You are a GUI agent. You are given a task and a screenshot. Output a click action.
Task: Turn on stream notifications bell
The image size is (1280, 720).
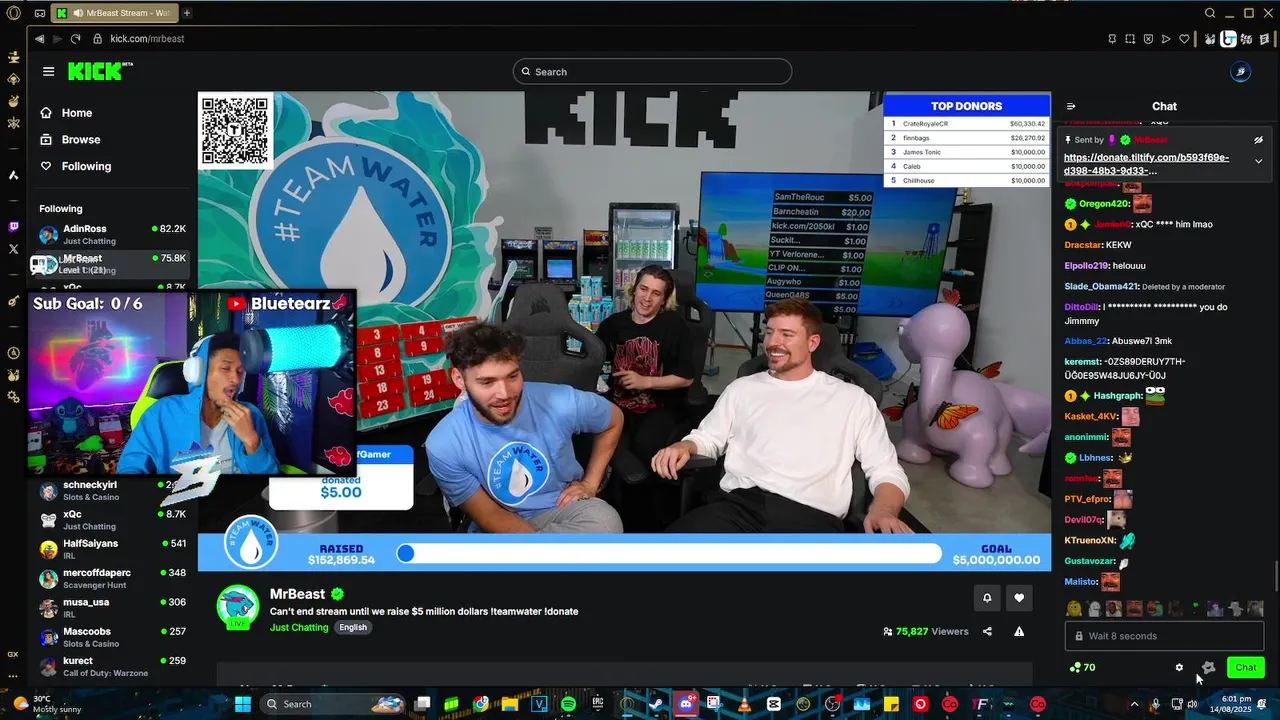[x=987, y=598]
